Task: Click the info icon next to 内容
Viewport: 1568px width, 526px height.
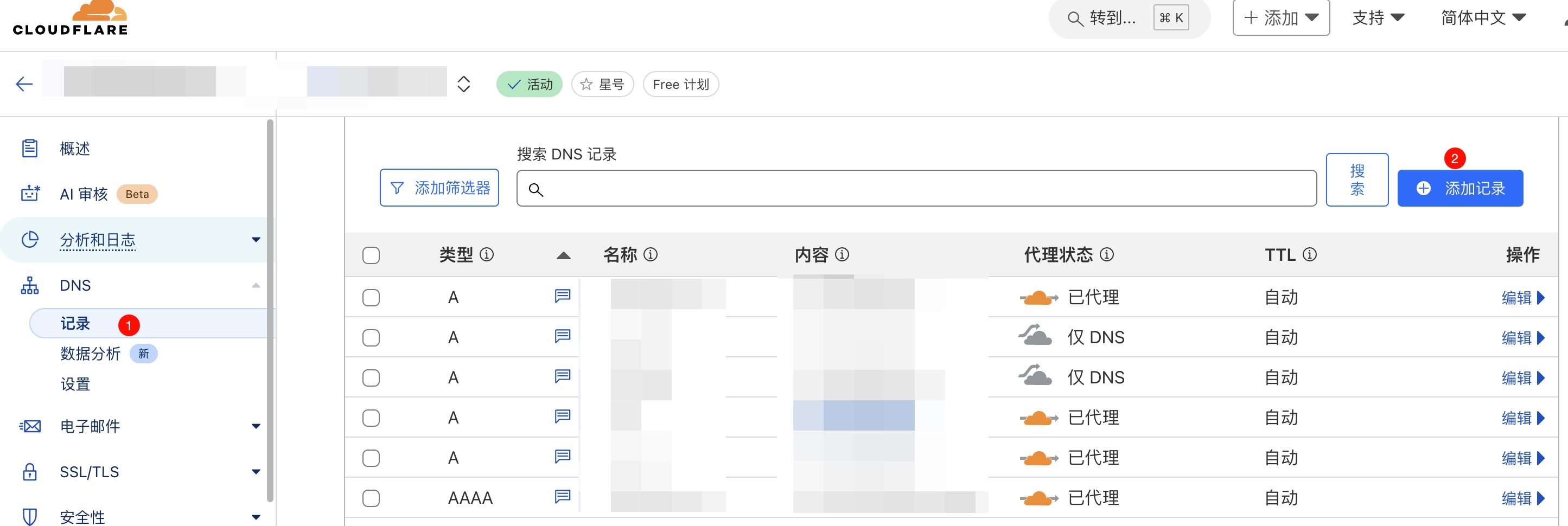Action: [842, 254]
